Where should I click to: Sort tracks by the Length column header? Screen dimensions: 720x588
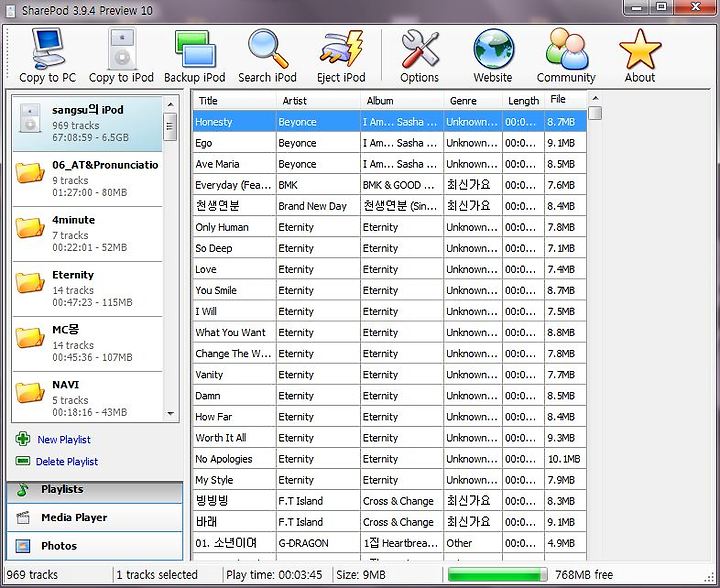click(523, 101)
